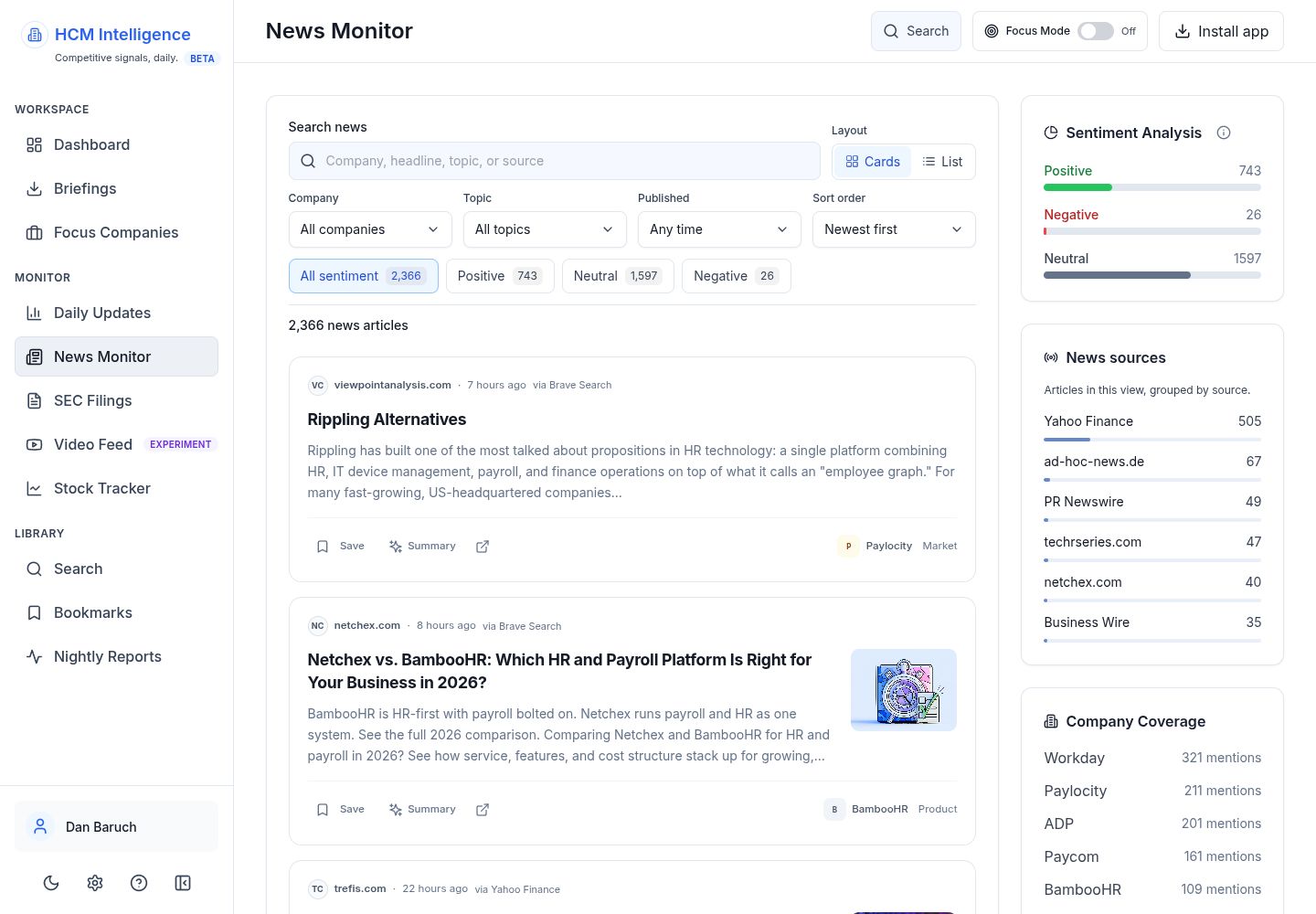Click the top bar Search button
Screen dimensions: 1316x914
(x=916, y=31)
